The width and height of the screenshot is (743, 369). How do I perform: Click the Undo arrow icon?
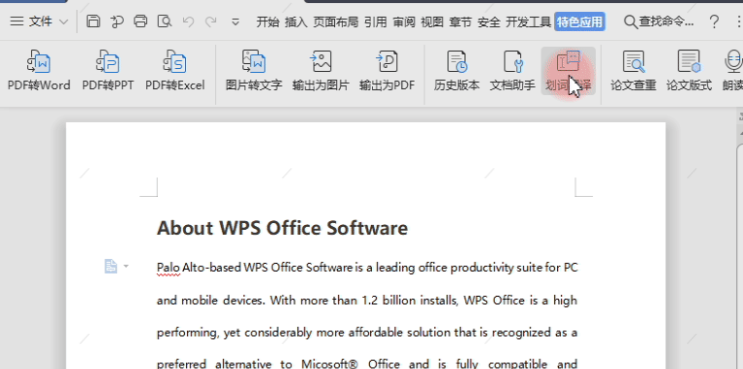click(x=189, y=21)
